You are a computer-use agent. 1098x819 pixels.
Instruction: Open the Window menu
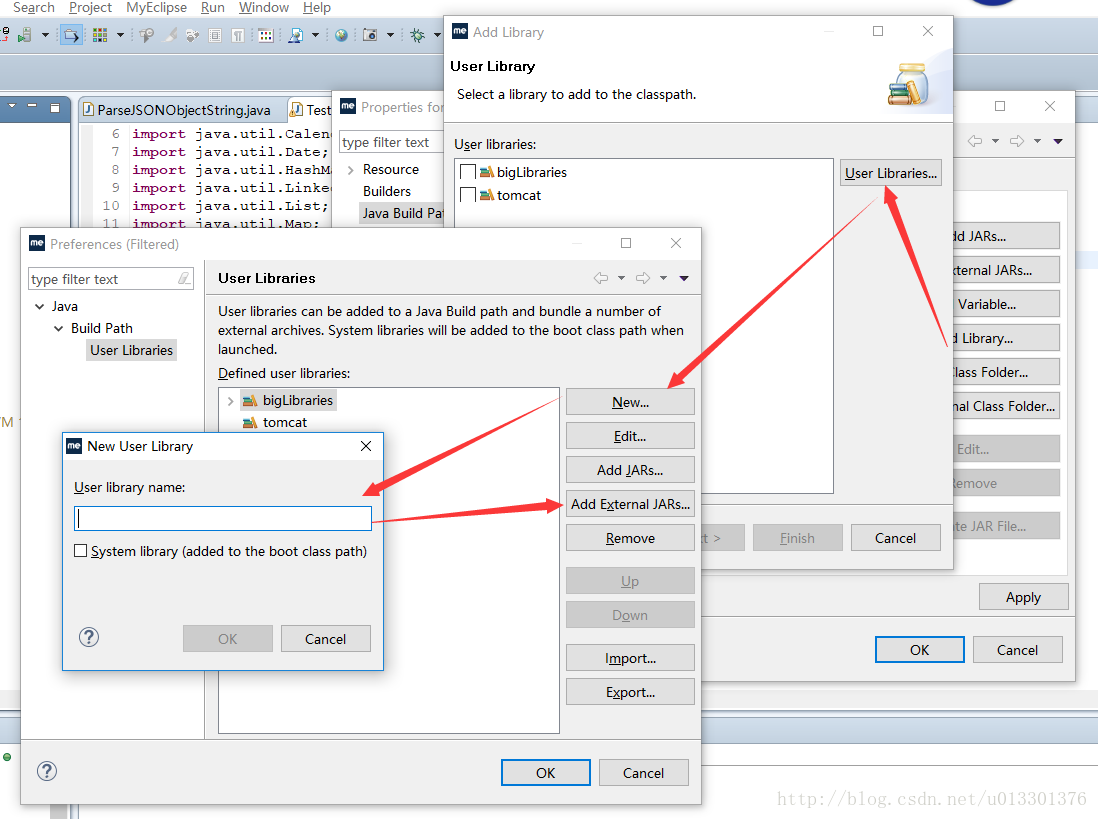pos(263,8)
